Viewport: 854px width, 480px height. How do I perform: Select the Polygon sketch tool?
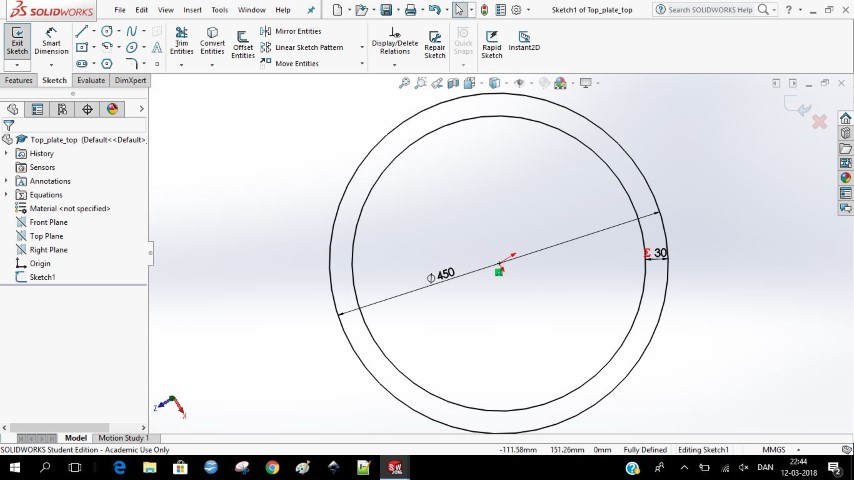[x=107, y=64]
